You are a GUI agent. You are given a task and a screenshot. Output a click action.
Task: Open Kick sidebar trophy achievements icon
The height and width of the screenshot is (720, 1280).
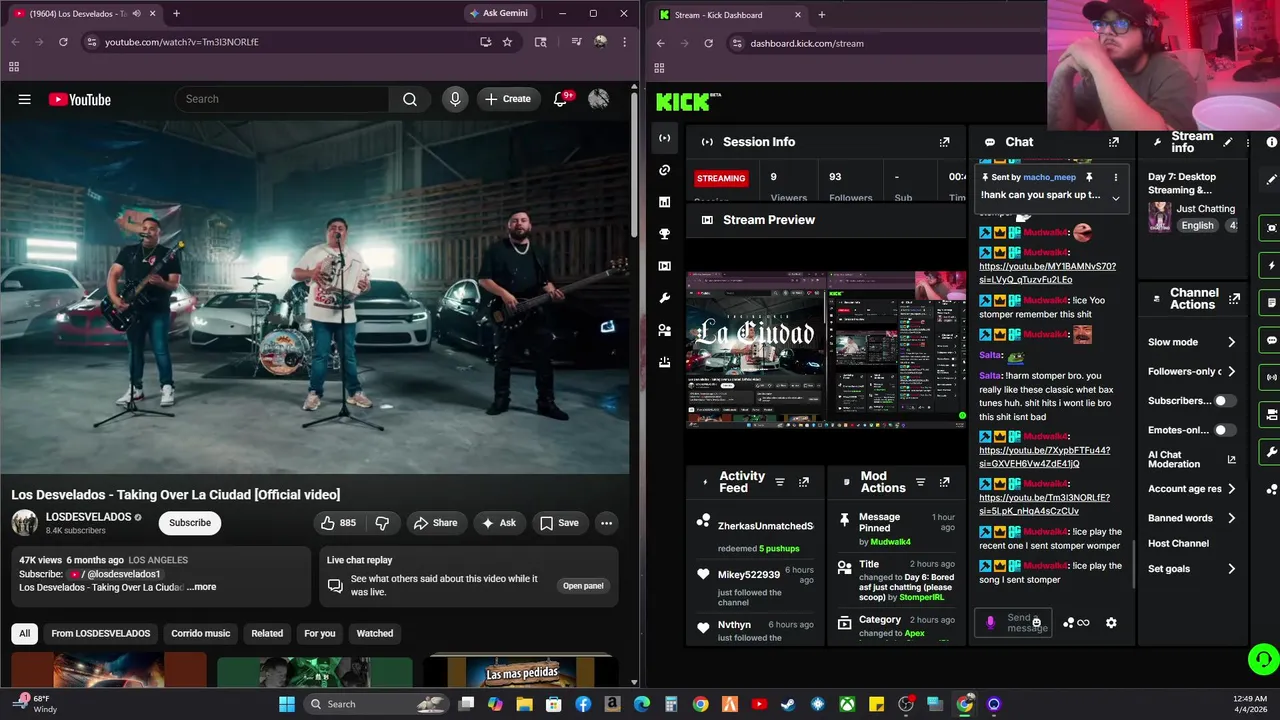(x=665, y=234)
